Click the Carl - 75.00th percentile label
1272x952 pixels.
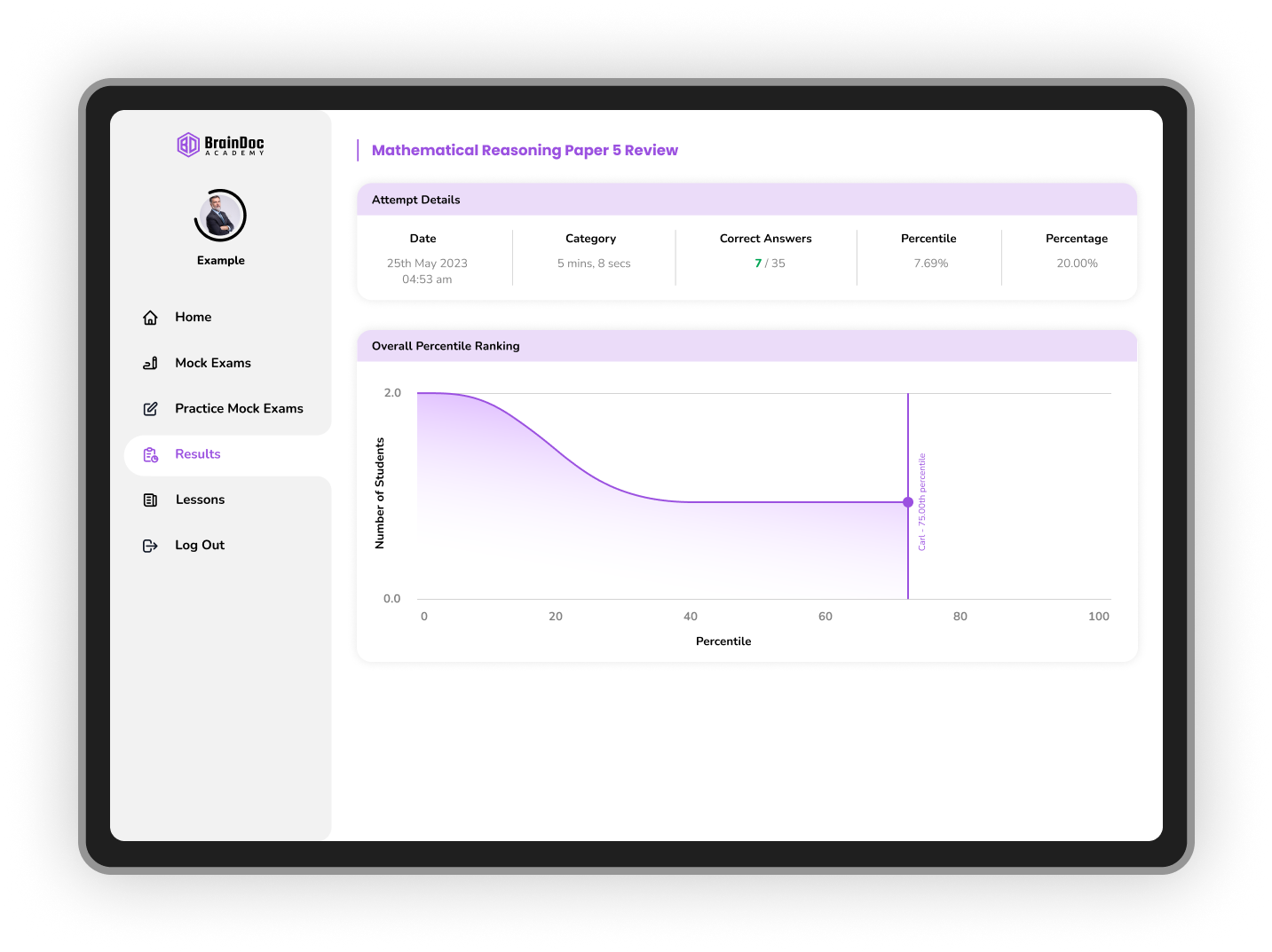921,501
